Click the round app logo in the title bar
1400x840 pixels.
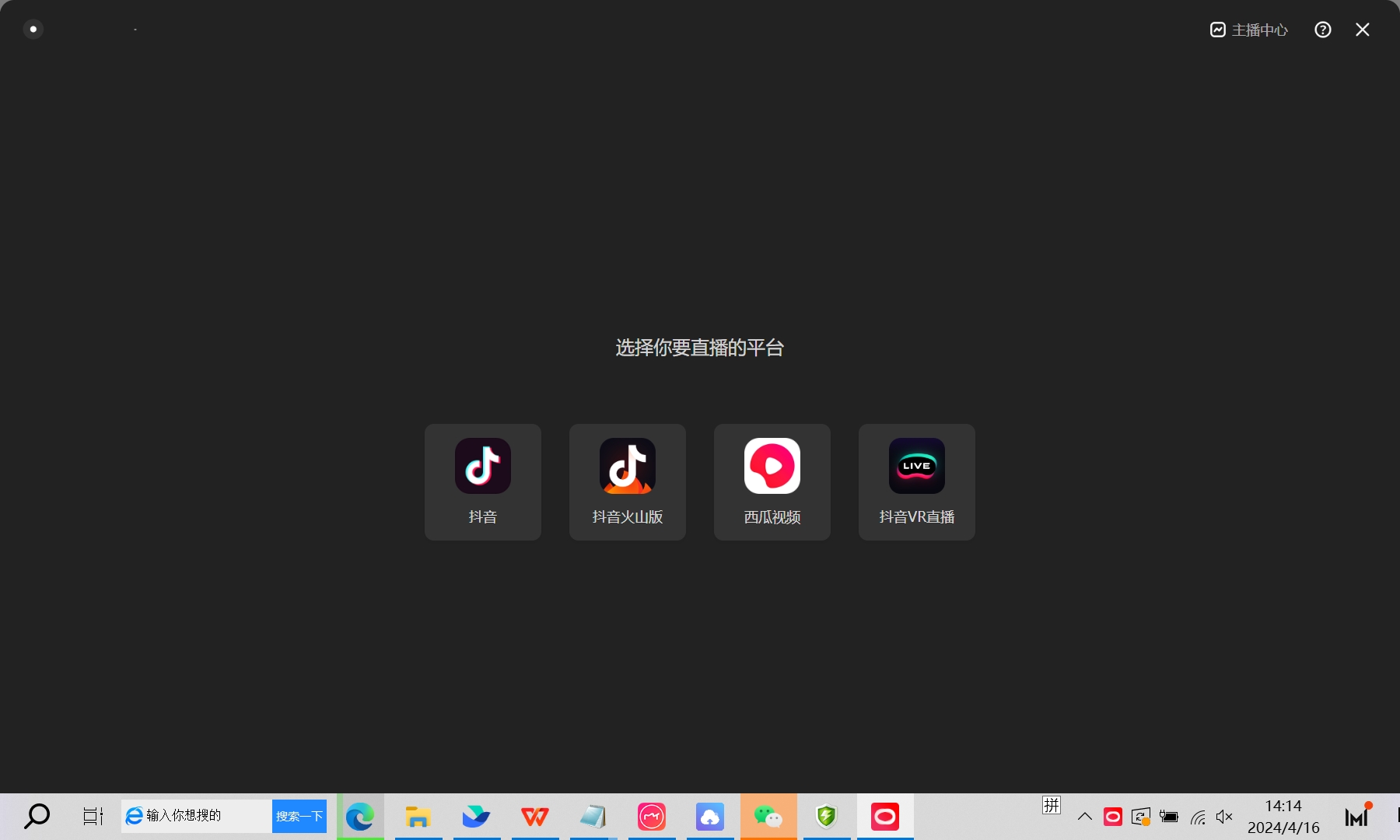tap(33, 29)
